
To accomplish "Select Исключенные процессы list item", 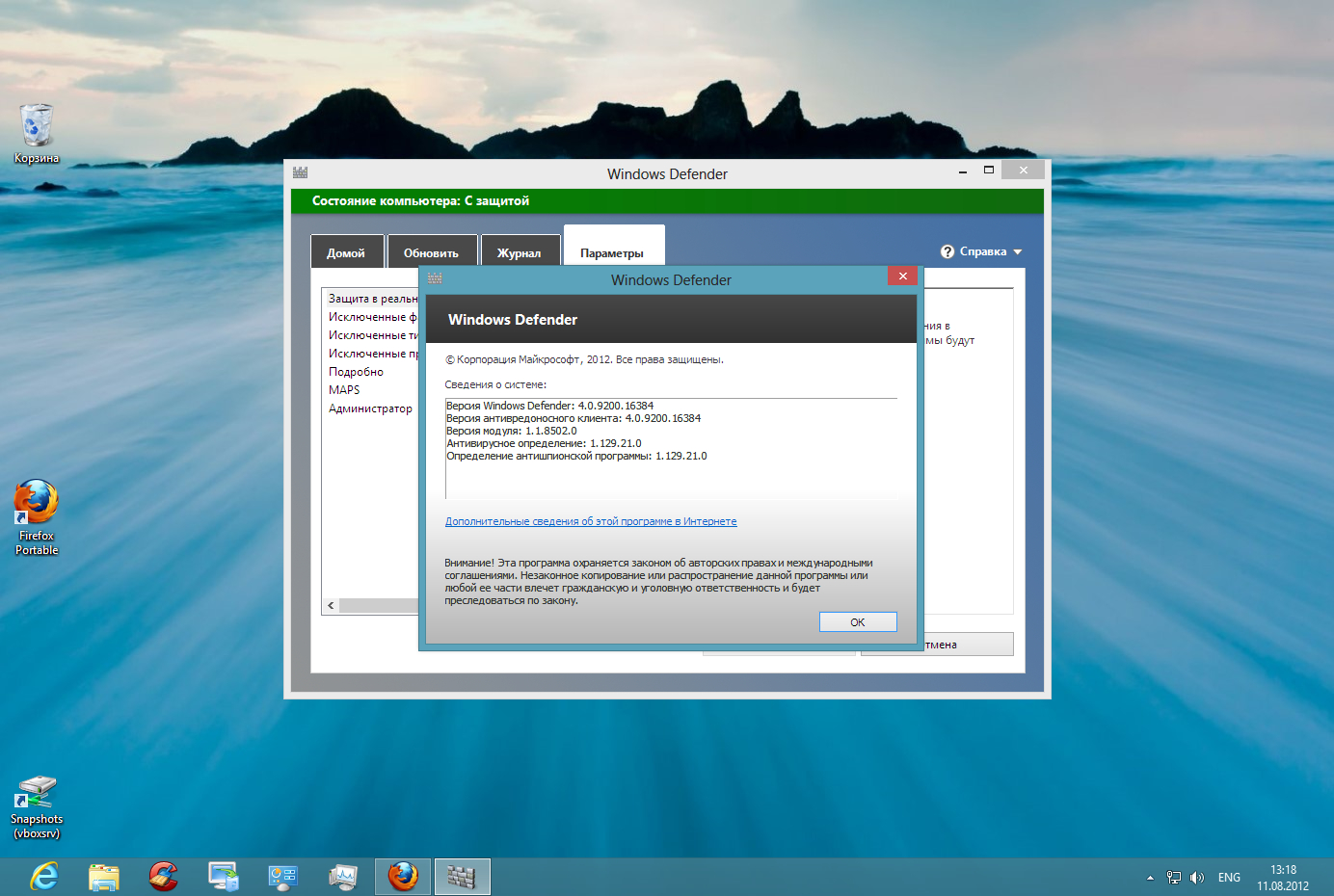I will pos(373,354).
